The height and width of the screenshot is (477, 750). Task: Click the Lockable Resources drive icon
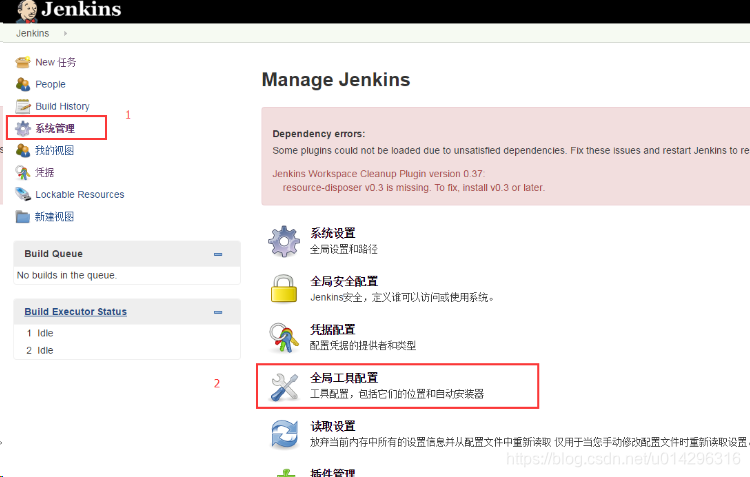22,194
